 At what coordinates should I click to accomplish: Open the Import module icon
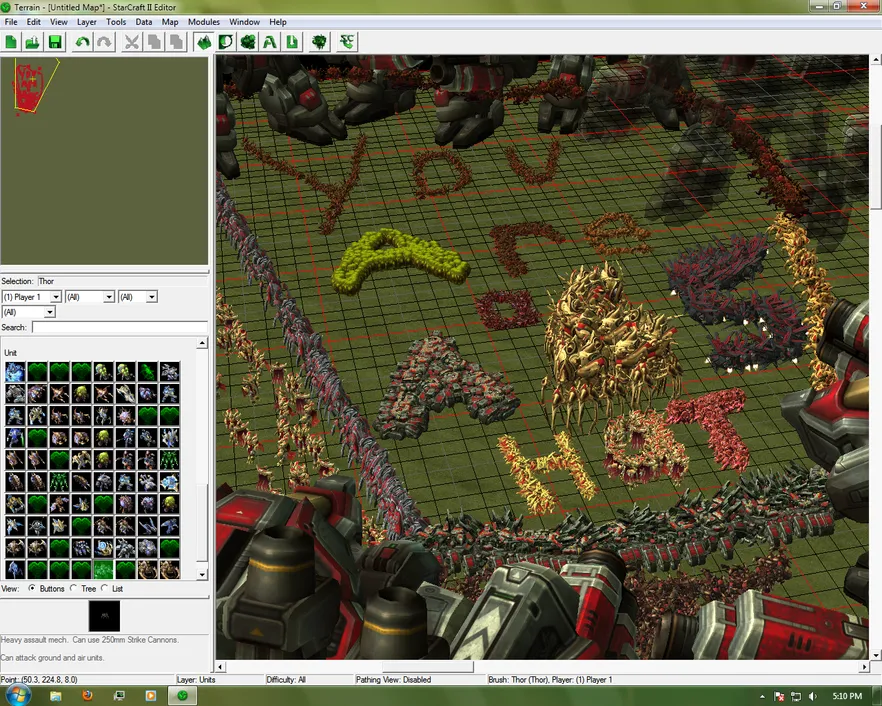292,42
